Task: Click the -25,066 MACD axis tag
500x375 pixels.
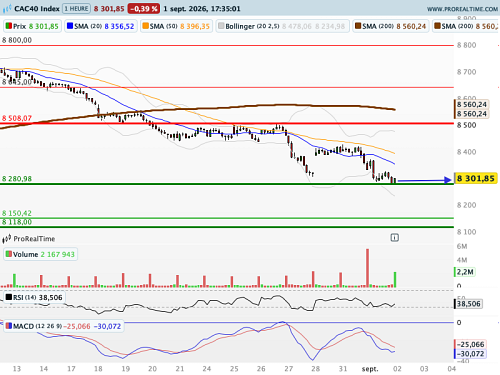Action: tap(470, 344)
